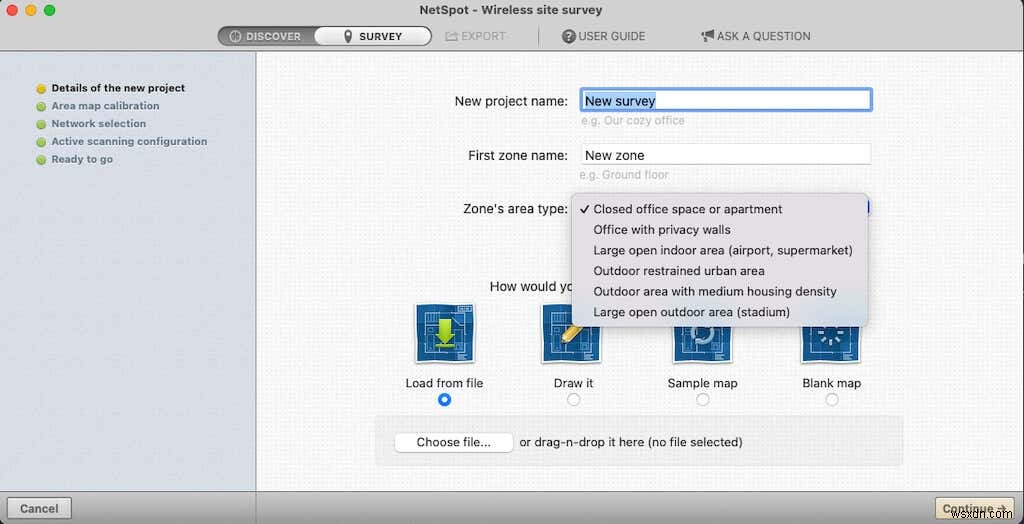1024x524 pixels.
Task: Click the Draw it label
Action: [573, 383]
